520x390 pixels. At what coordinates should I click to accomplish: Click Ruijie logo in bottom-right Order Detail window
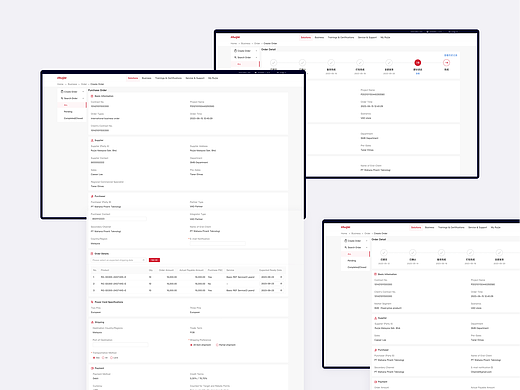tap(345, 227)
